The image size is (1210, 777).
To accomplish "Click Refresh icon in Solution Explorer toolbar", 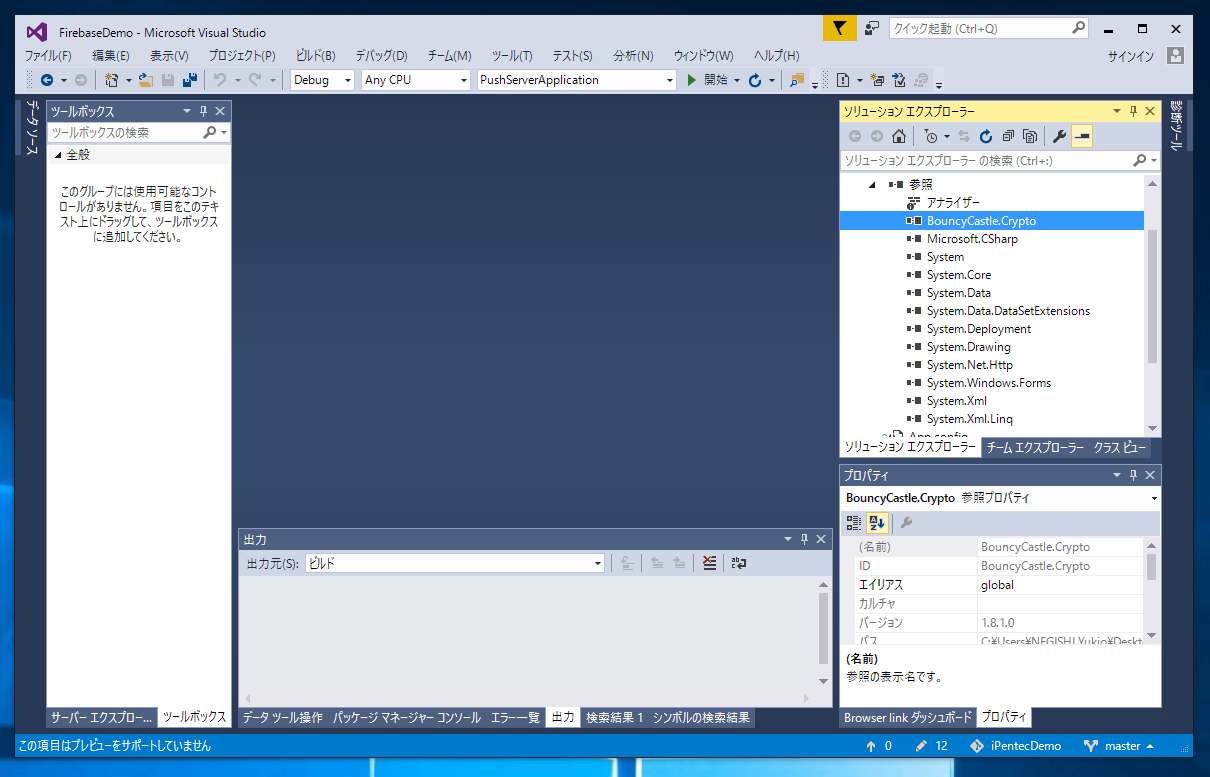I will click(986, 136).
